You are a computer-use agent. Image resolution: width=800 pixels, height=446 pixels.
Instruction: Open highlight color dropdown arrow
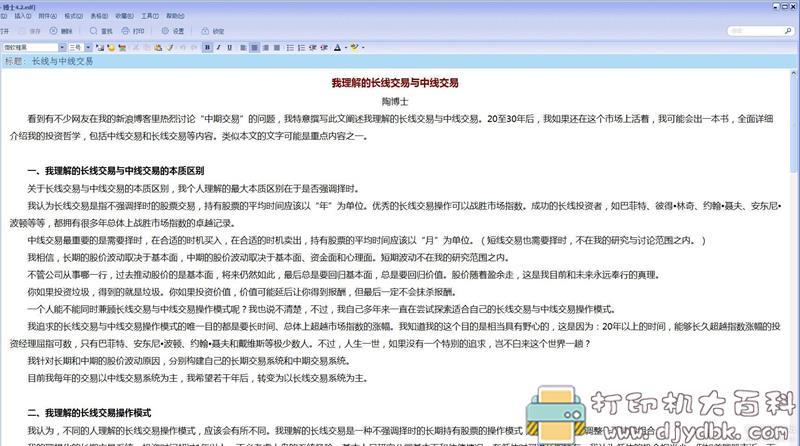(363, 47)
